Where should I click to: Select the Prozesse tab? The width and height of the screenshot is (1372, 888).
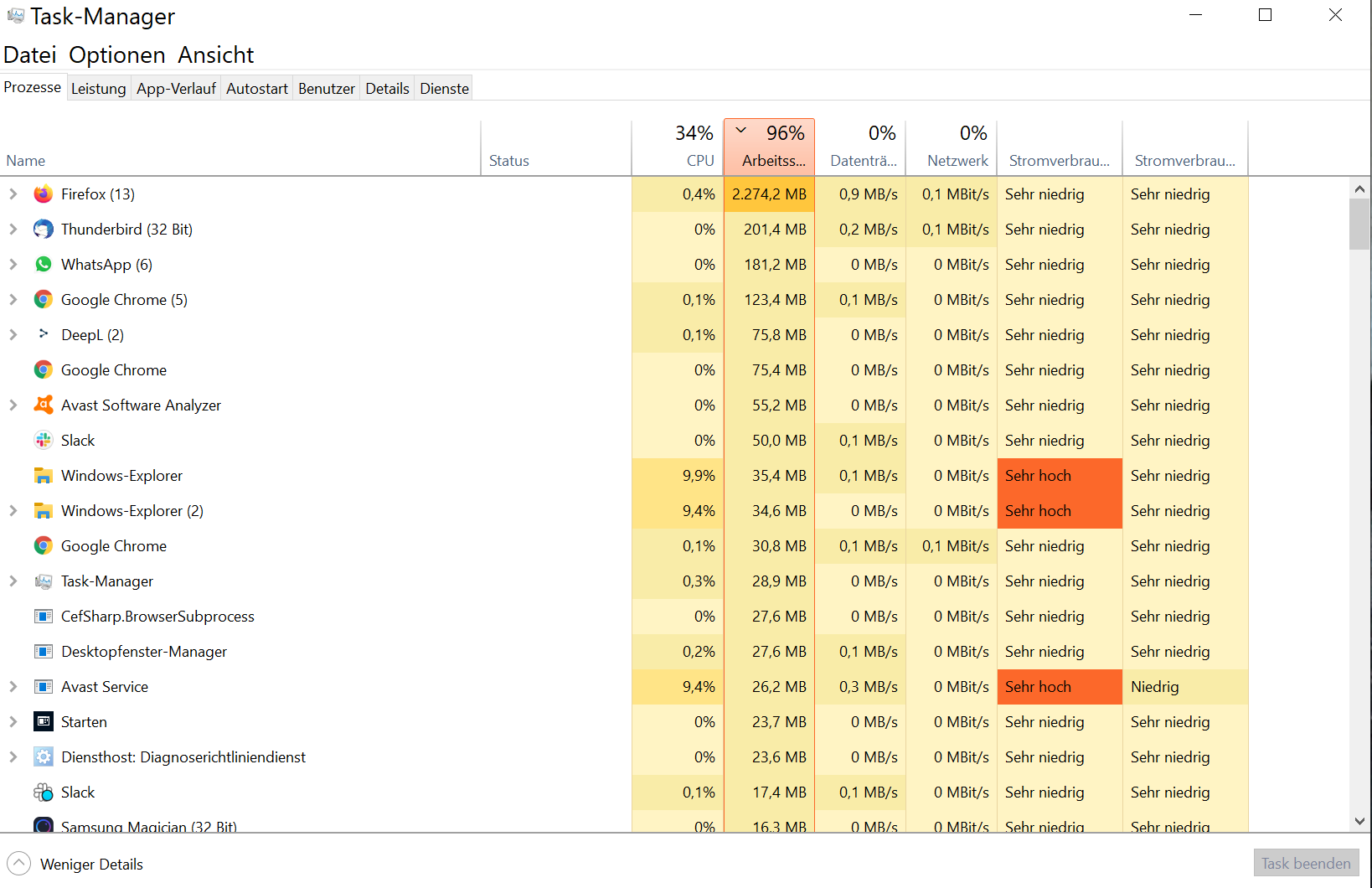[x=33, y=87]
